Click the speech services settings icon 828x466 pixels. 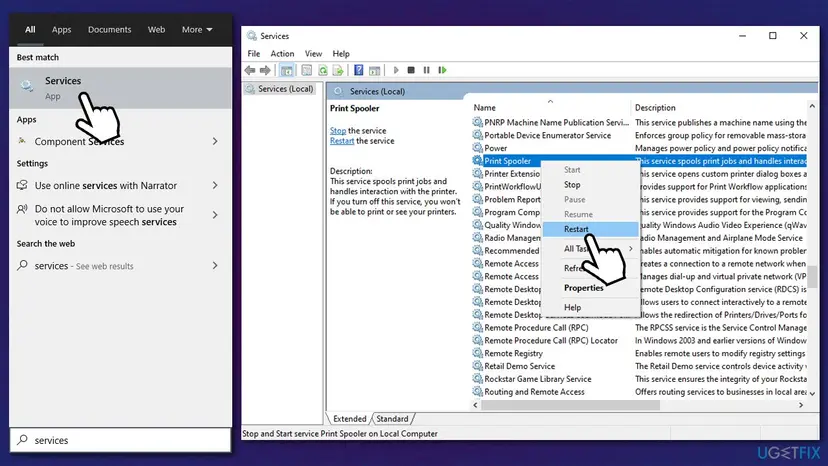(x=22, y=209)
